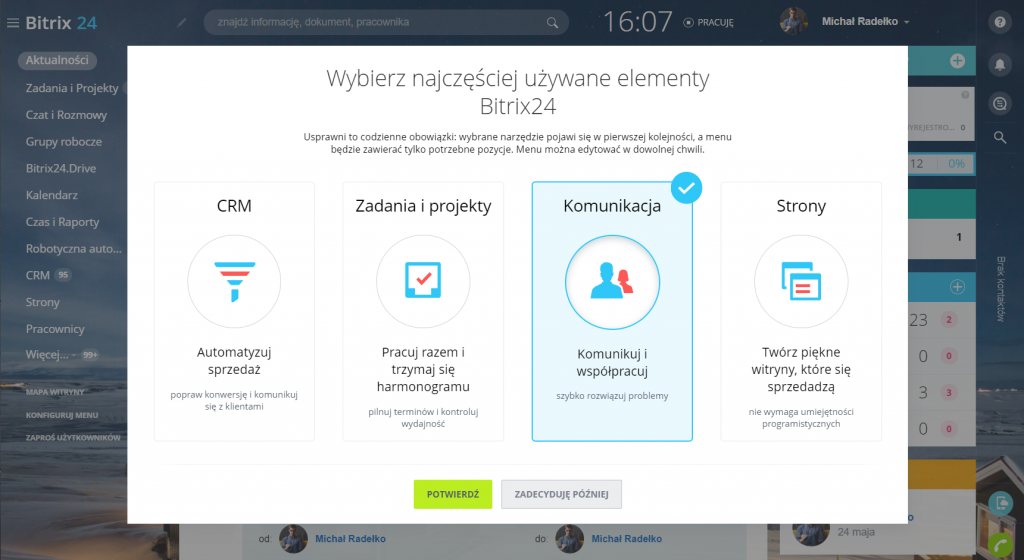
Task: Uncheck the blue checkmark on Komunikacja
Action: tap(686, 187)
